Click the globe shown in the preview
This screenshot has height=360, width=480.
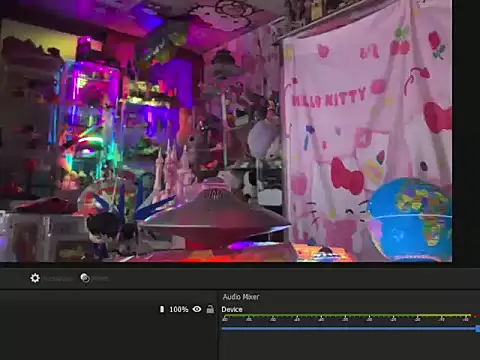point(411,219)
